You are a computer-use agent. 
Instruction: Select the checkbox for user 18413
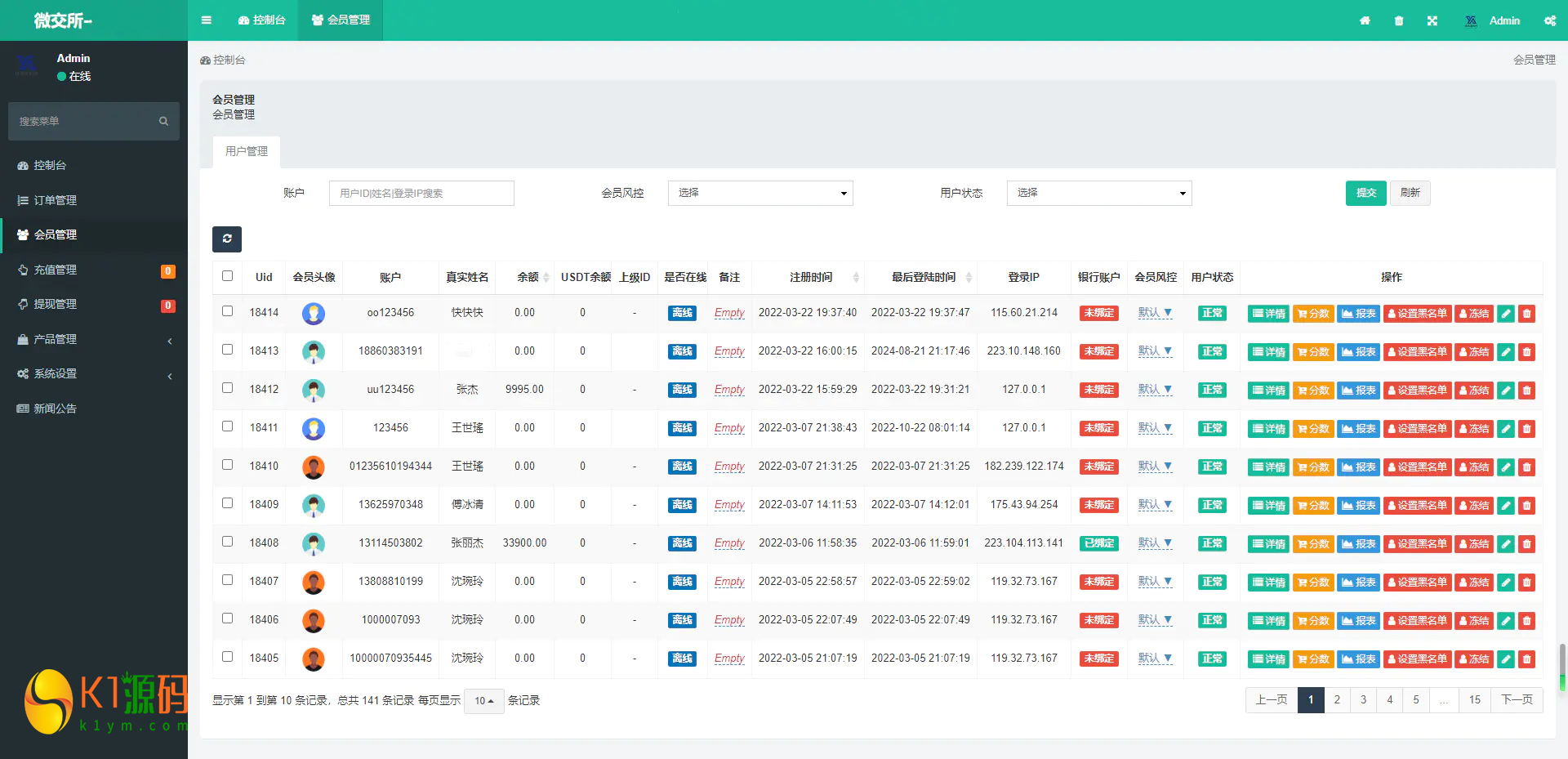coord(228,350)
